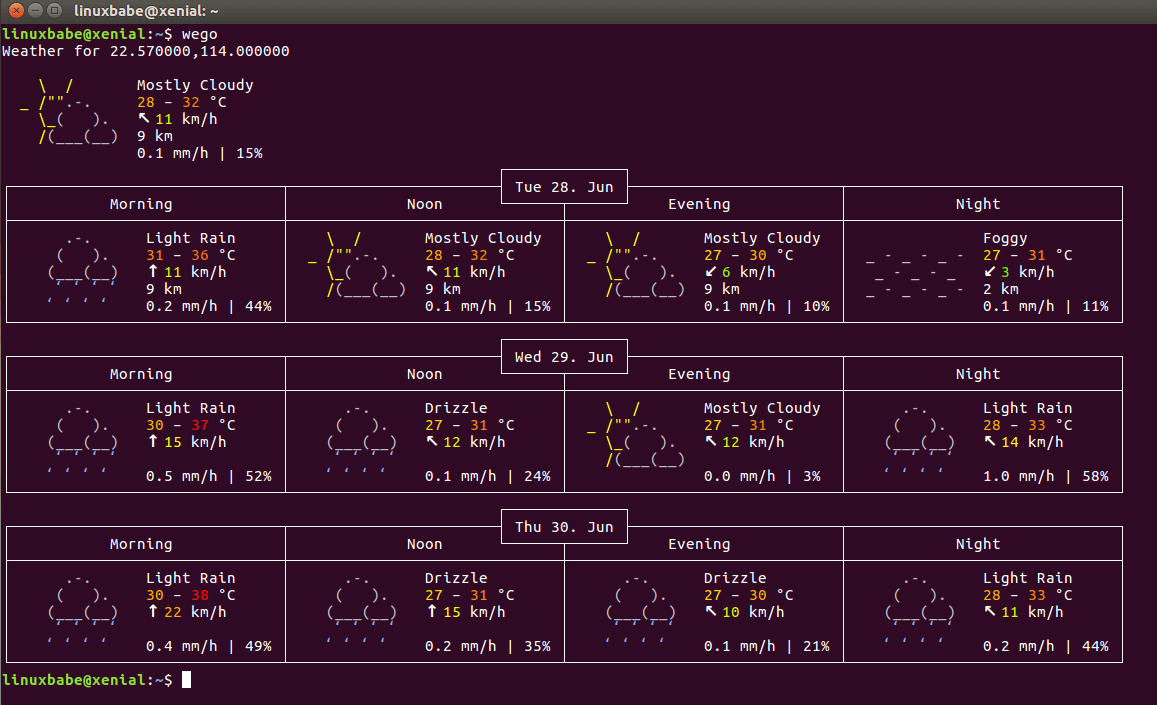Screen dimensions: 1157x705
Task: Click the 'Tue 28. Jun' date header
Action: tap(564, 187)
